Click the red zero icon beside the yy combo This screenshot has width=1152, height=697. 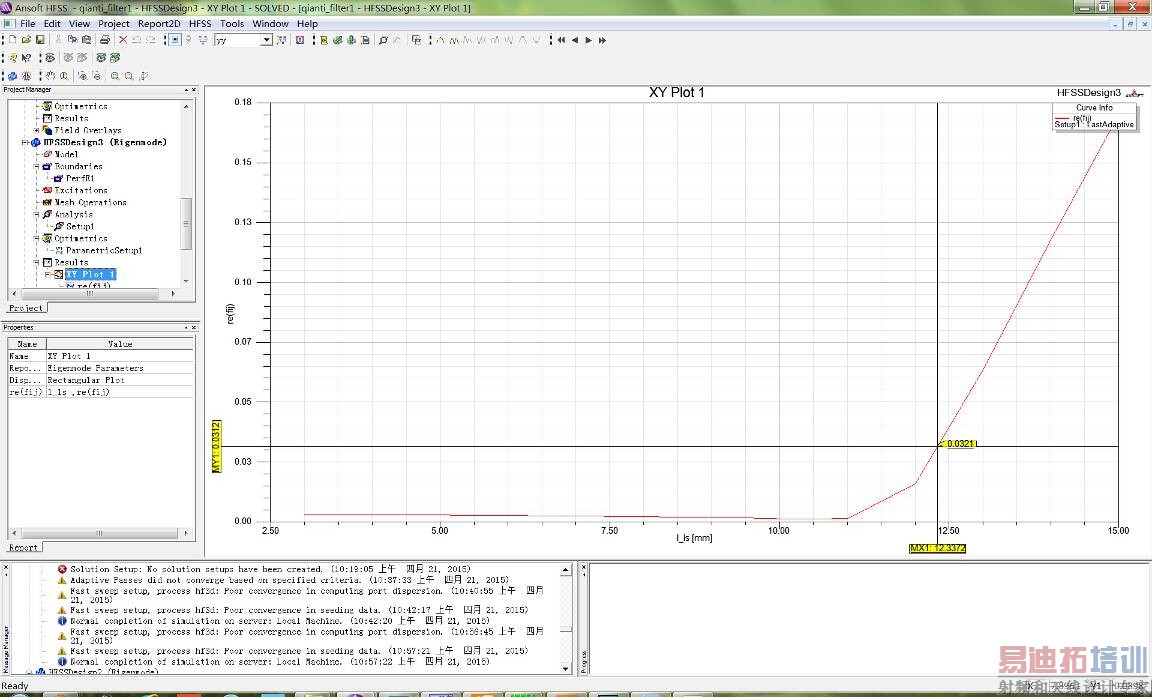[x=300, y=40]
